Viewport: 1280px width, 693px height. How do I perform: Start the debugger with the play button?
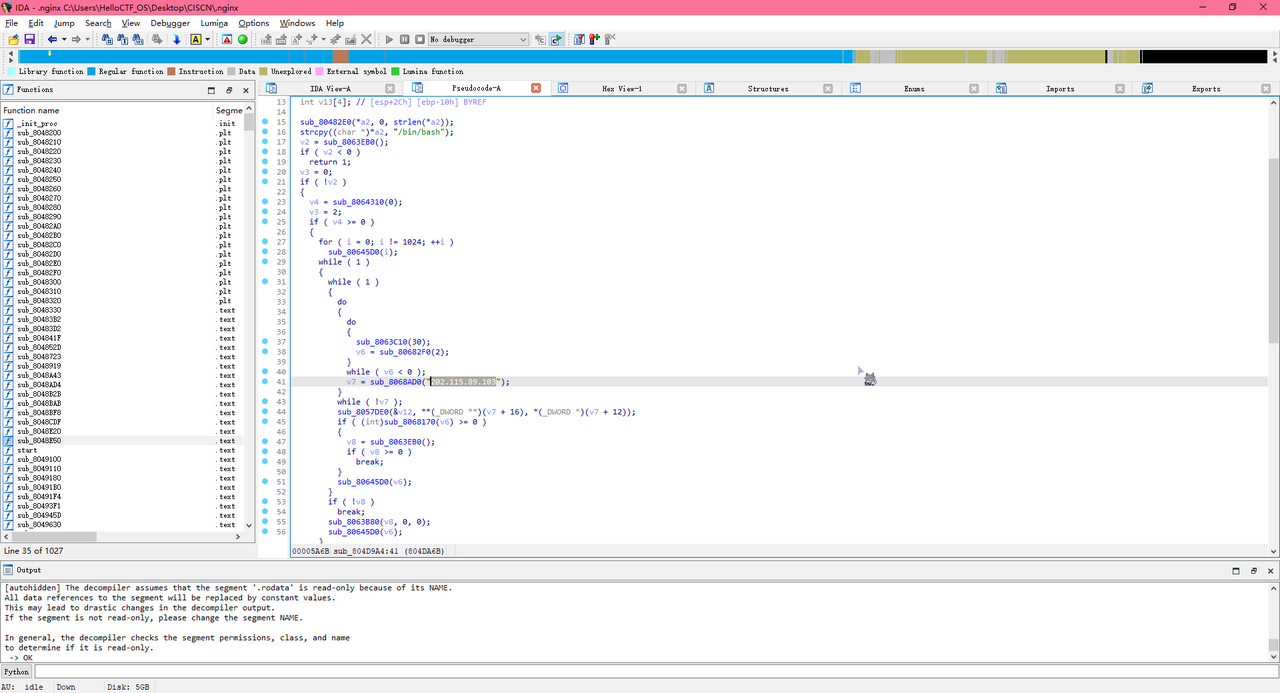click(389, 39)
